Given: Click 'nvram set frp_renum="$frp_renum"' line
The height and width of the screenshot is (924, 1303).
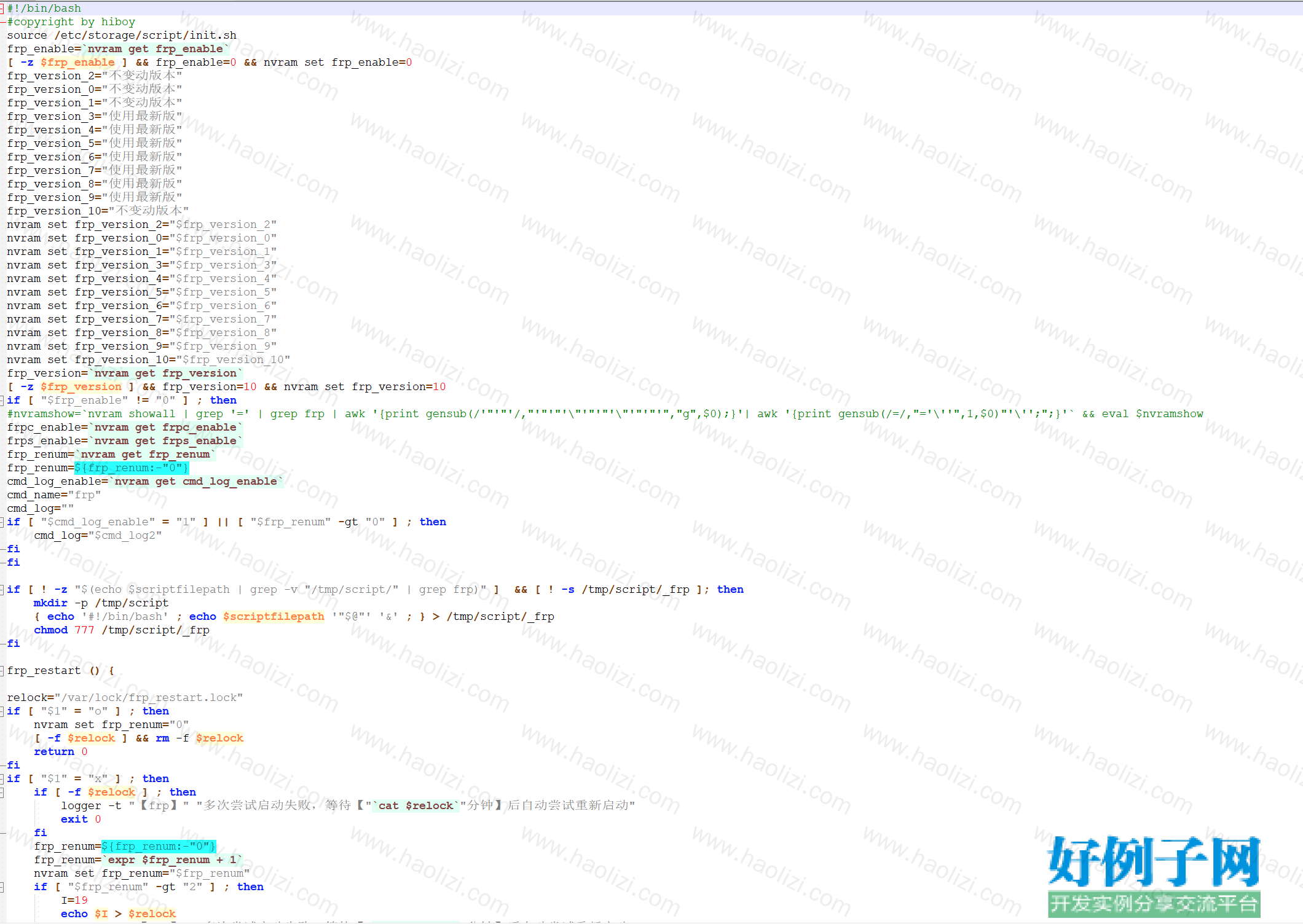Looking at the screenshot, I should pos(142,873).
